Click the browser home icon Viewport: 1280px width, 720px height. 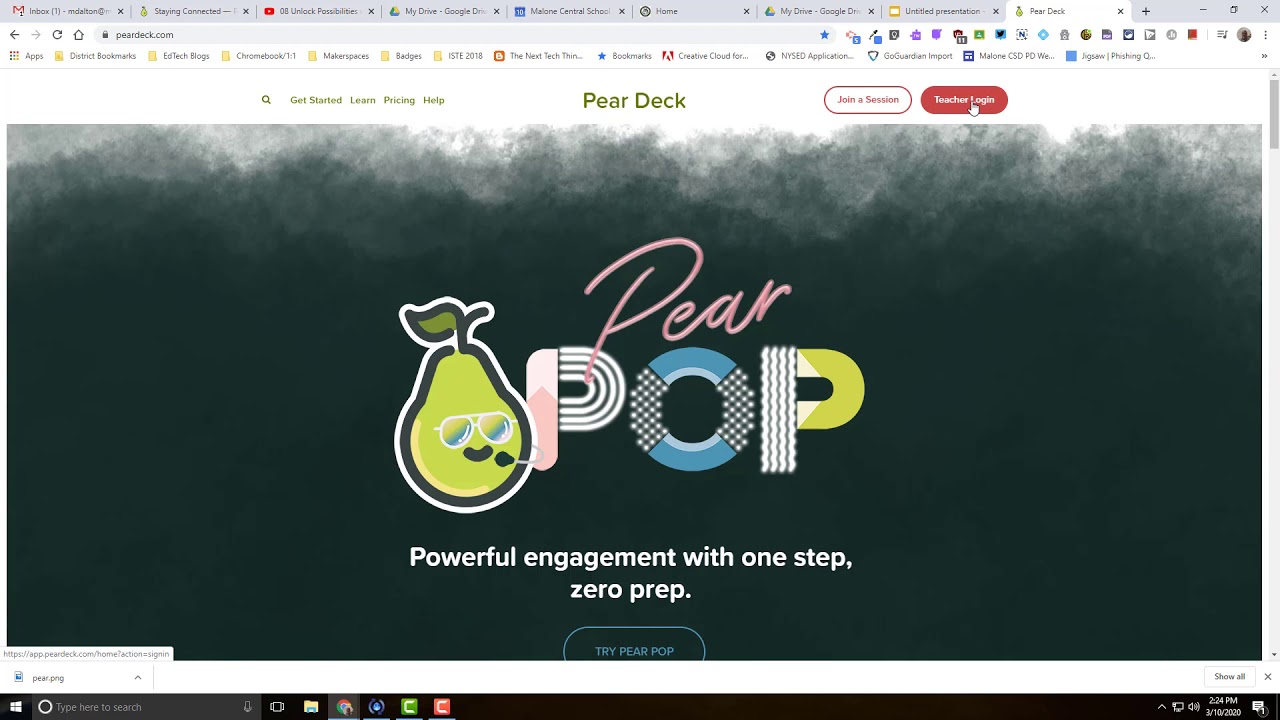pos(78,35)
